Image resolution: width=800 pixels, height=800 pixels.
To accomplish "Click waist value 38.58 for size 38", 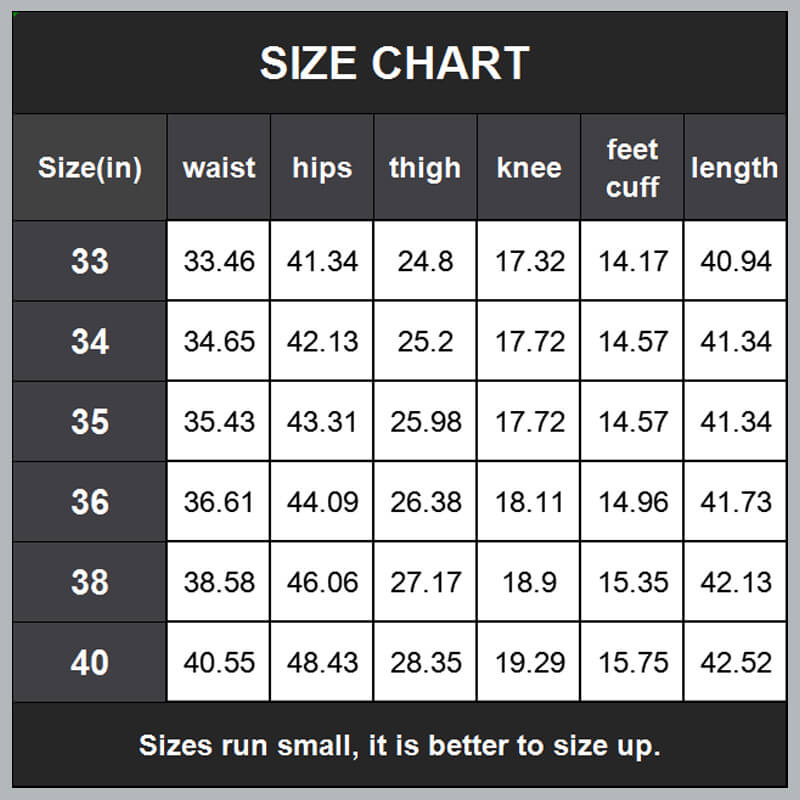I will tap(219, 582).
